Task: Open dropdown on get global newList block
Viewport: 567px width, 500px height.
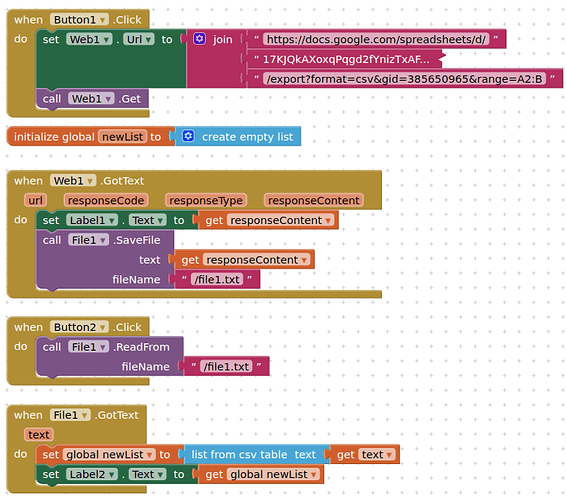Action: click(x=273, y=474)
